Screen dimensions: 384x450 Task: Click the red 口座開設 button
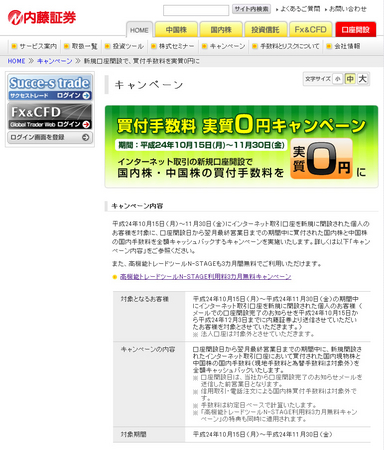[356, 30]
